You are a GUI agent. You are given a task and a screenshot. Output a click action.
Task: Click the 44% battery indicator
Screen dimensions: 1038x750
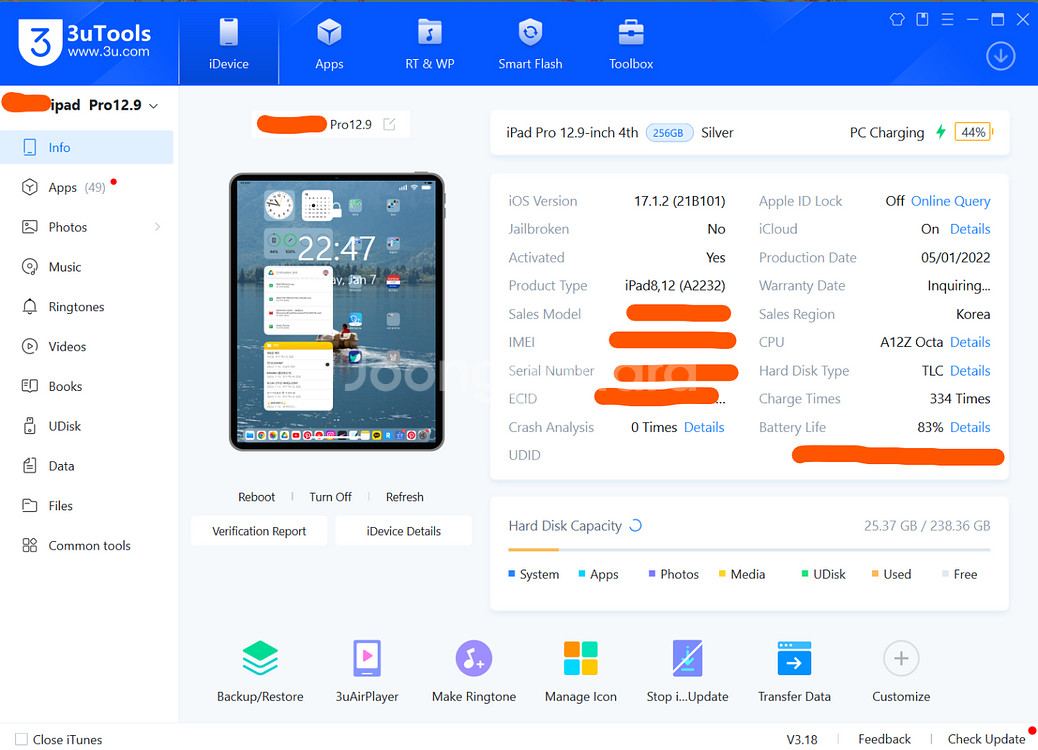(973, 132)
